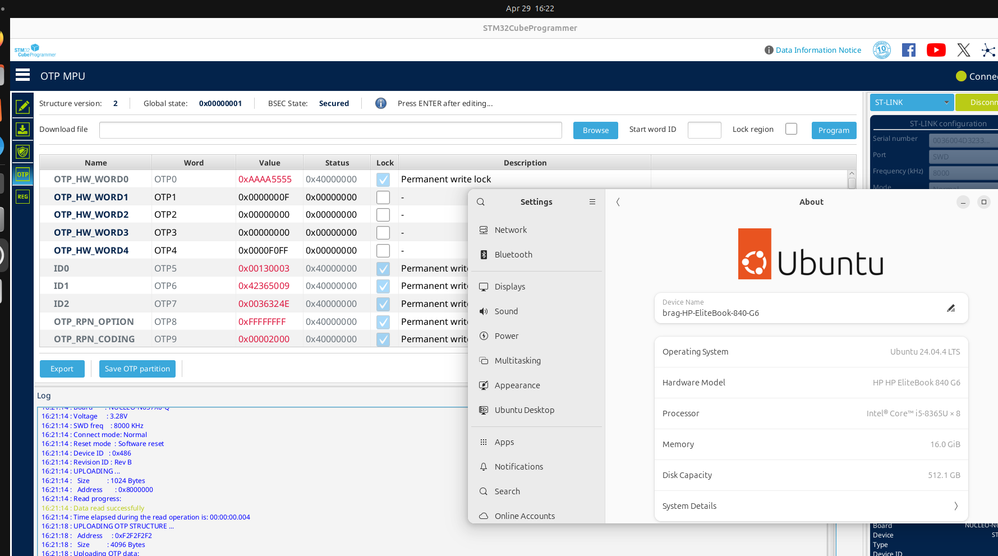Viewport: 998px width, 556px height.
Task: Open the Erasing & Programming download icon
Action: point(23,129)
